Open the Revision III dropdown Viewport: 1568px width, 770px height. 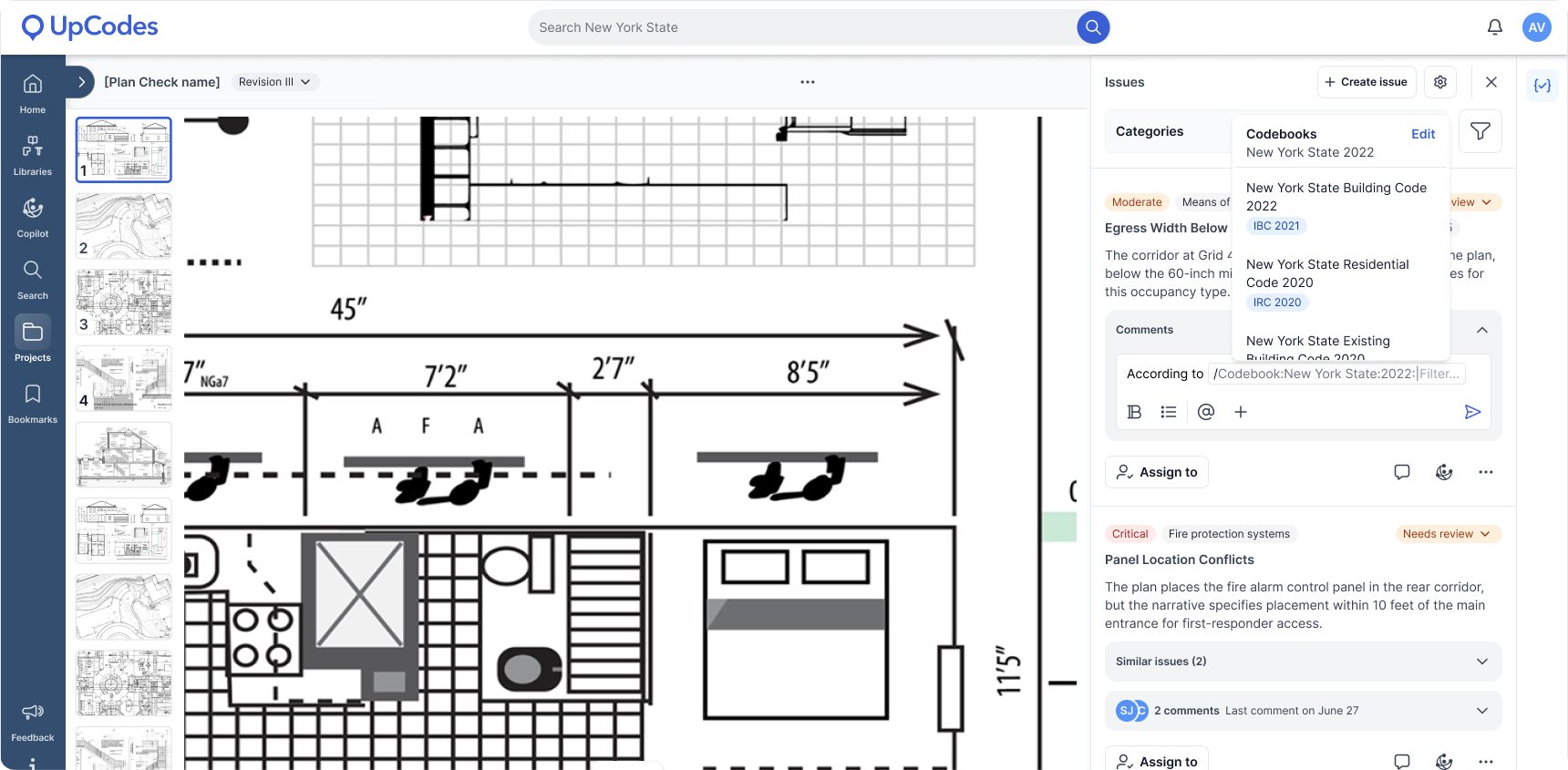point(274,82)
